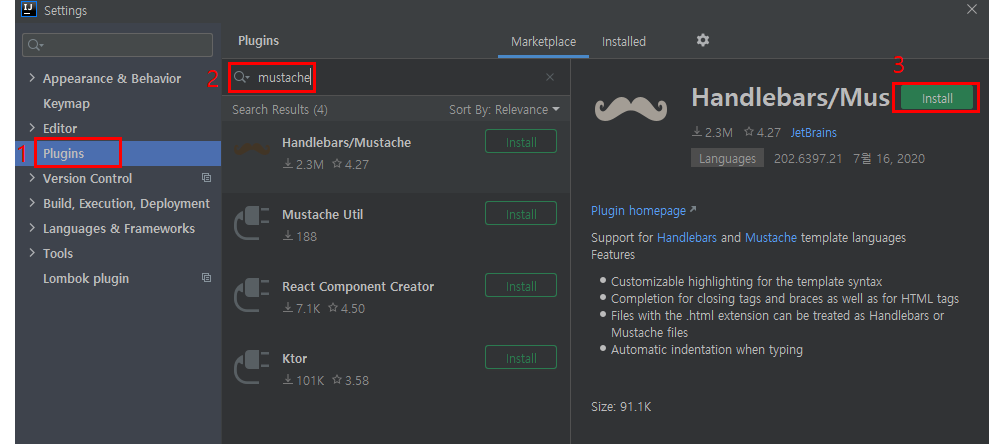Open the Handlebars link in description
This screenshot has width=989, height=444.
click(x=687, y=238)
